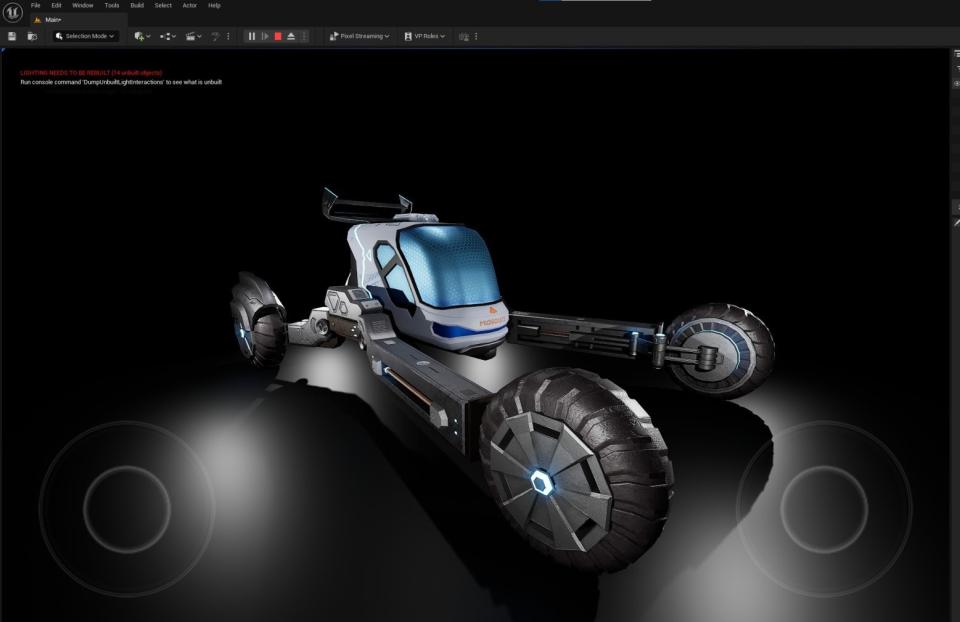Screen dimensions: 960x622
Task: Open the Tools menu
Action: [x=112, y=5]
